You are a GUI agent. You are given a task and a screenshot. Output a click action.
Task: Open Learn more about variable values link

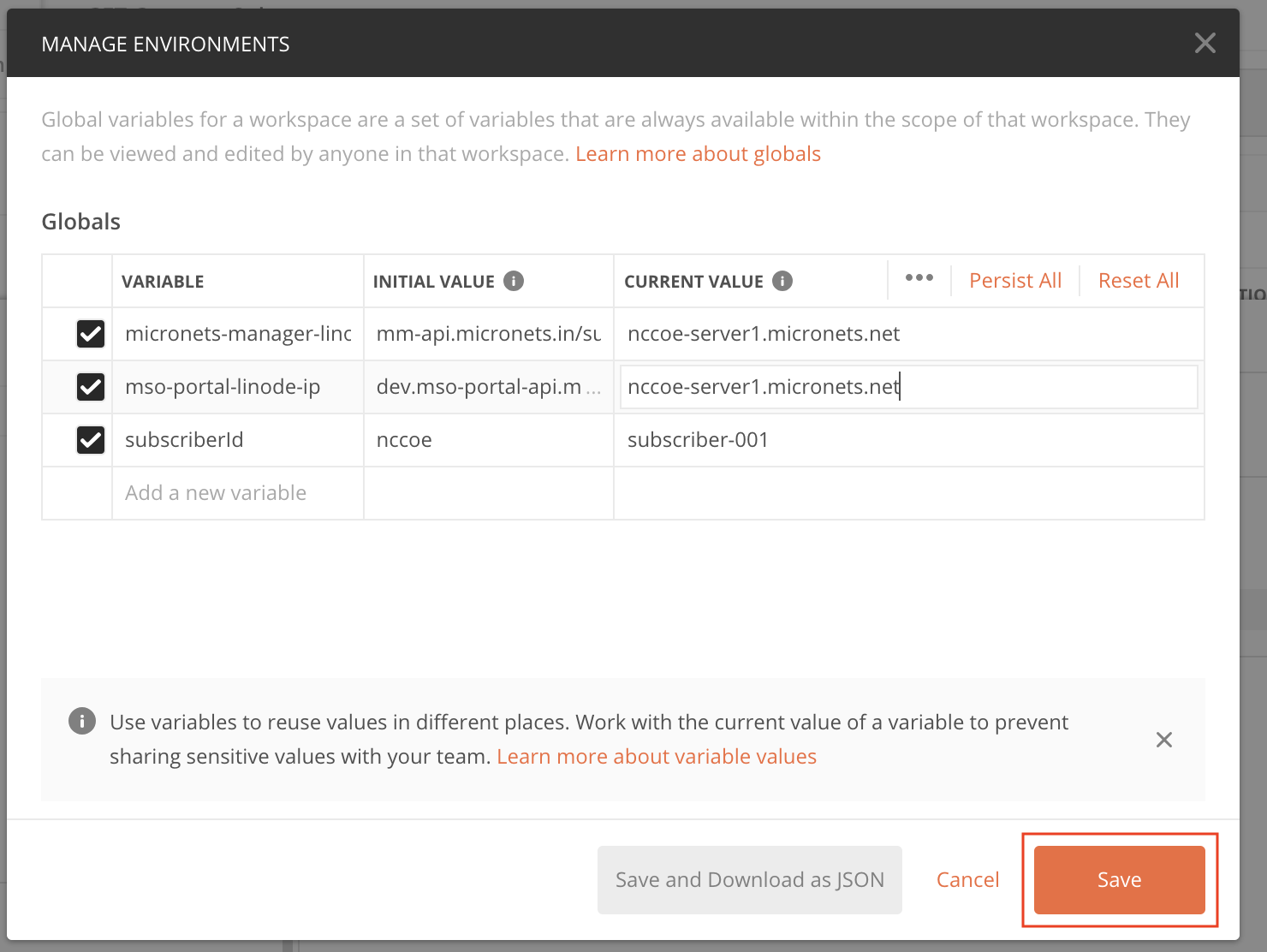pyautogui.click(x=657, y=757)
